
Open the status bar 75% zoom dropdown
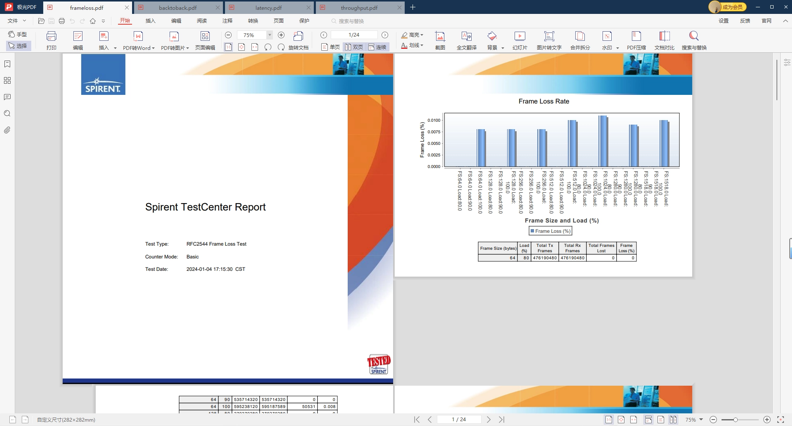(x=701, y=419)
